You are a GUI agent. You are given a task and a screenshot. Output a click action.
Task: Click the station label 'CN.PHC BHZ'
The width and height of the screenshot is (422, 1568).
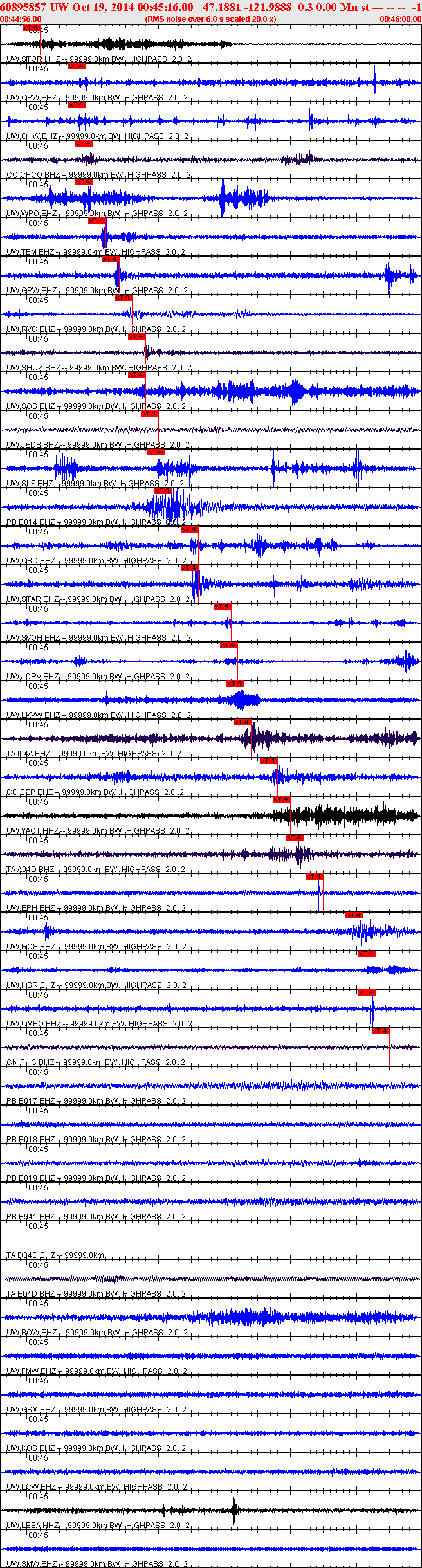[x=30, y=1062]
